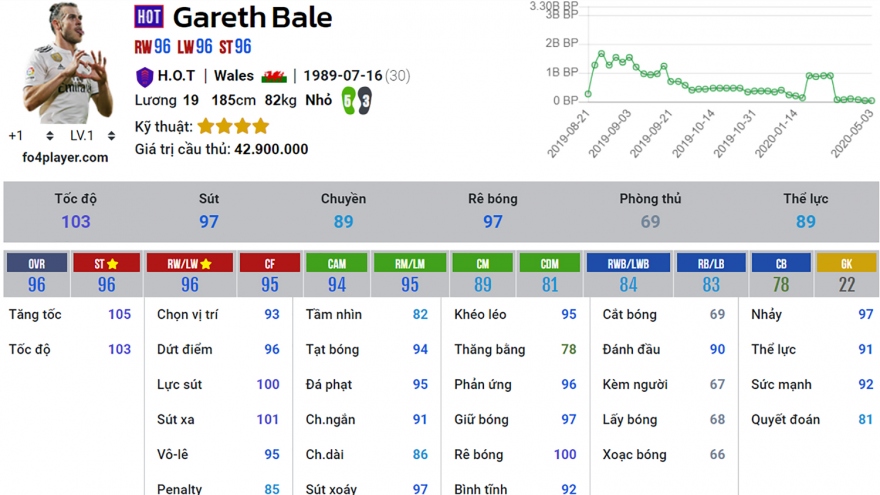
Task: Select the CAM position tile
Action: pos(337,274)
